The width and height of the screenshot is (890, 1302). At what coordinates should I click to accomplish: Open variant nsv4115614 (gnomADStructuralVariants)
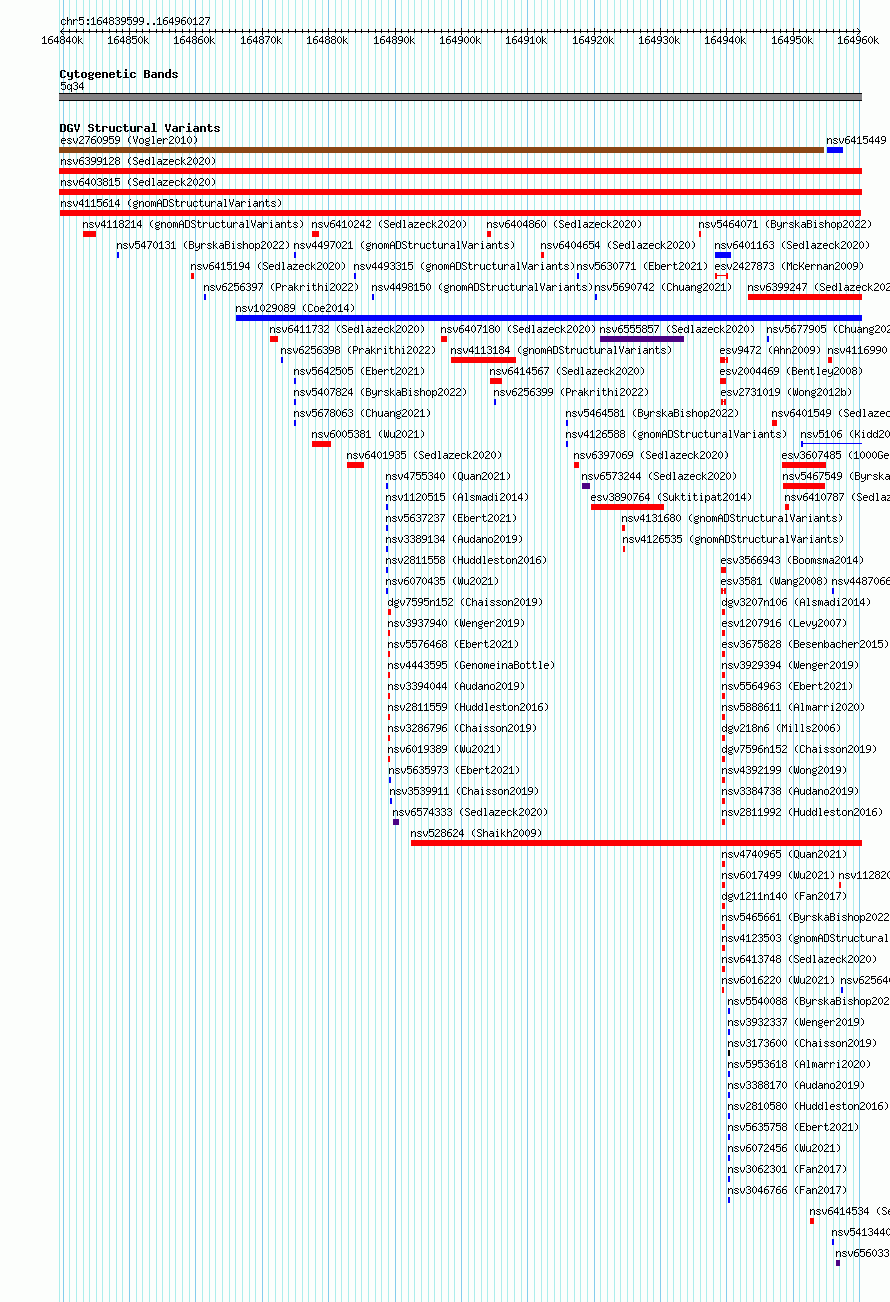click(171, 203)
